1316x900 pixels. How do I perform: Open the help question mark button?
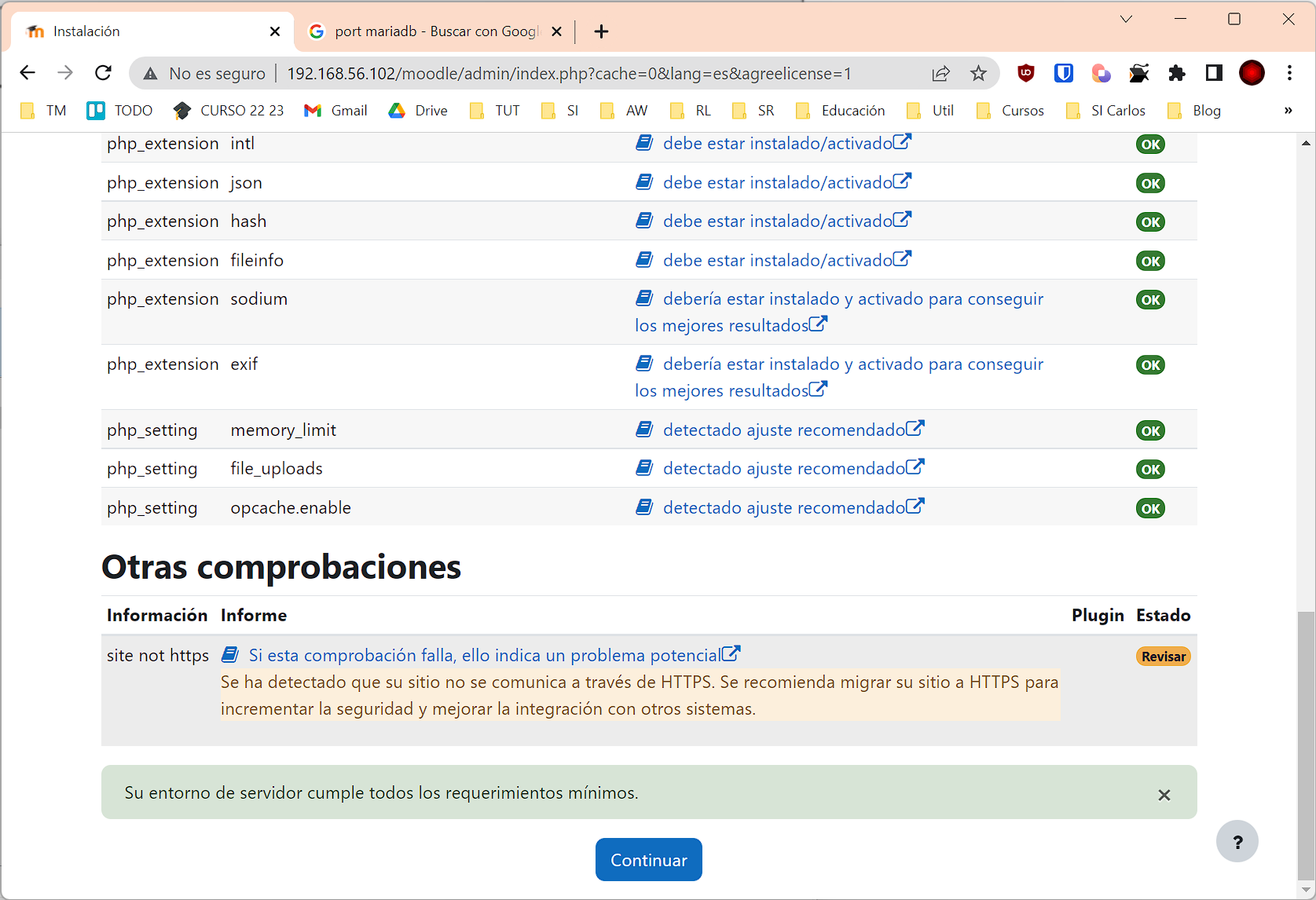[1237, 842]
